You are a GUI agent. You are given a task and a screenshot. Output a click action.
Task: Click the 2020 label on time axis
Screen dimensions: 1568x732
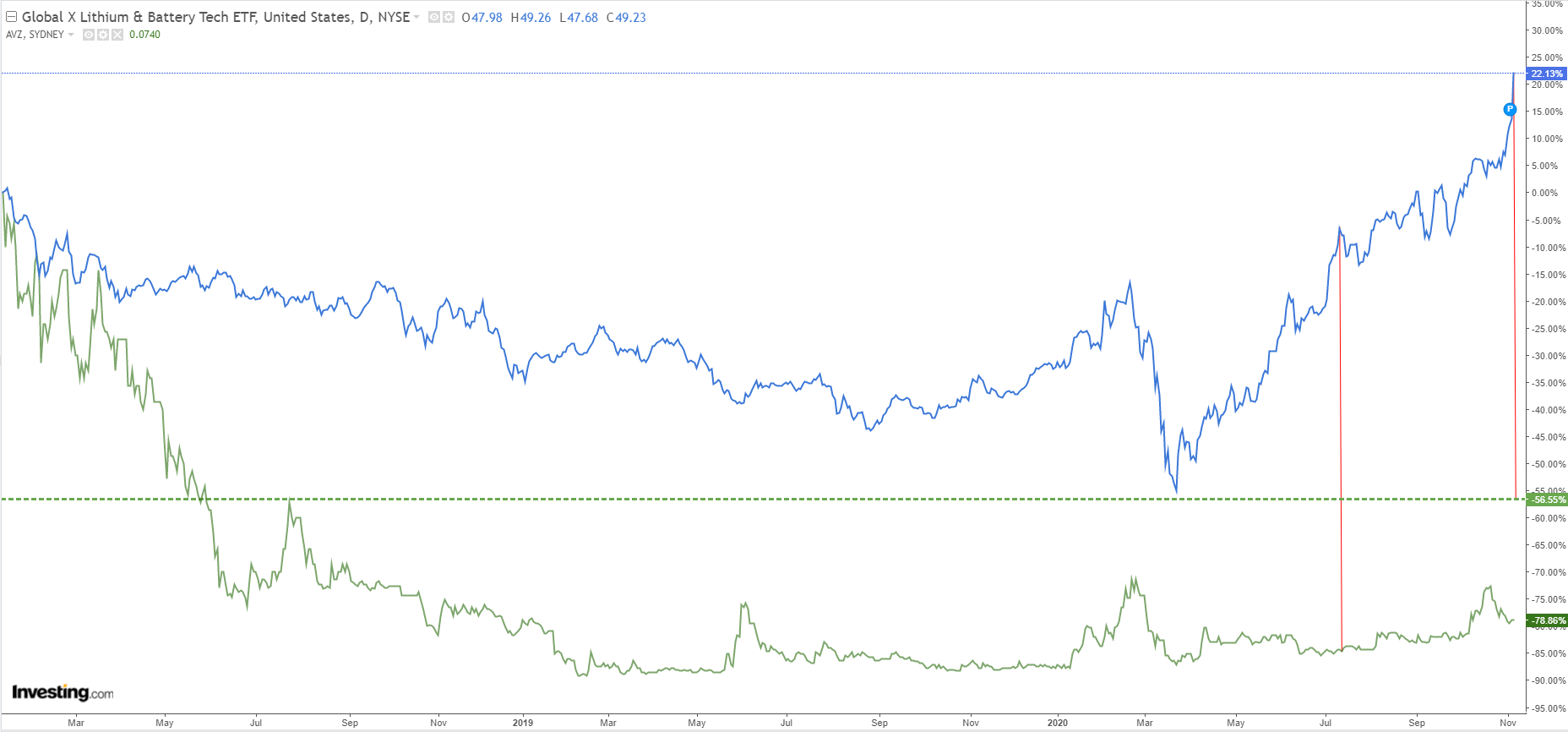(1057, 723)
